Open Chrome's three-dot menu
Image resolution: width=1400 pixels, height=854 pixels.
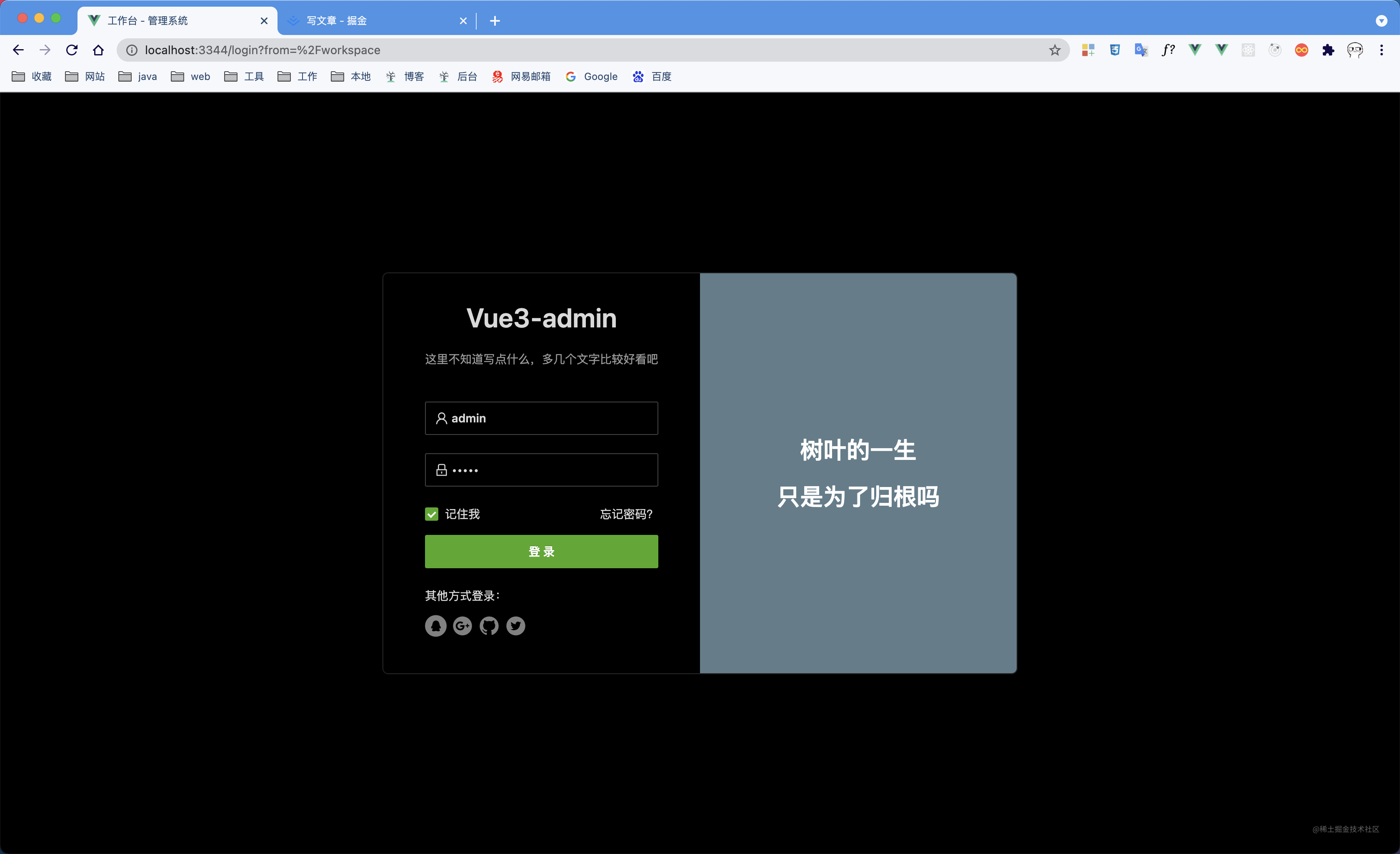[1382, 50]
